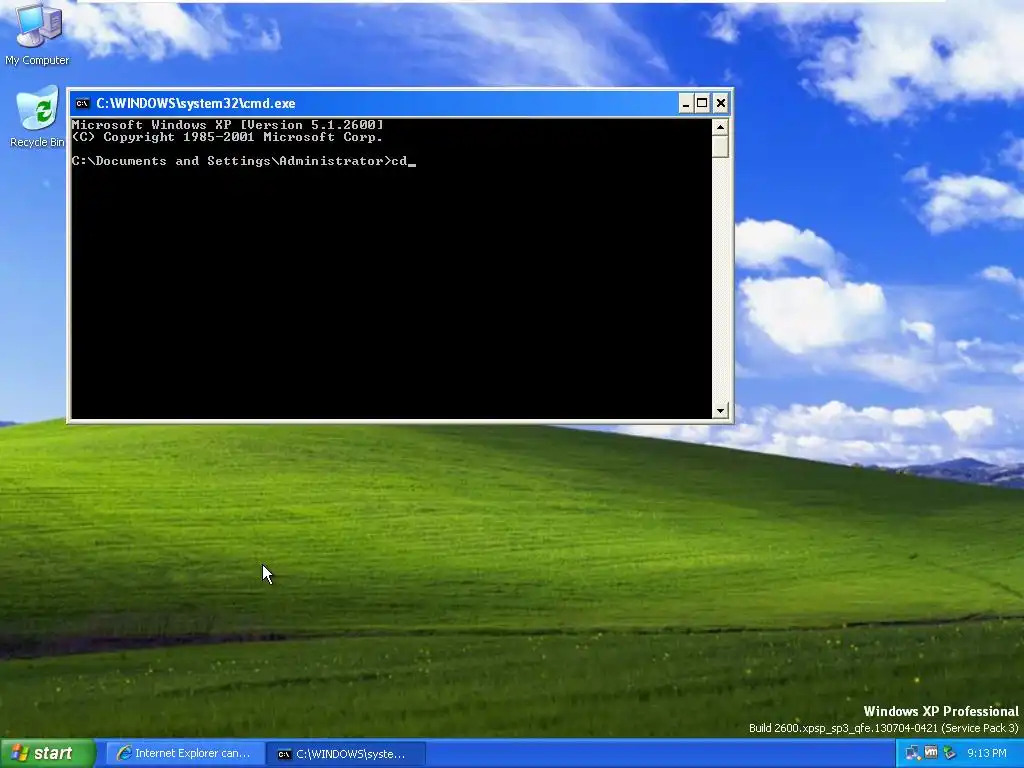Viewport: 1024px width, 768px height.
Task: Click the 9:13 PM system clock
Action: pyautogui.click(x=987, y=753)
